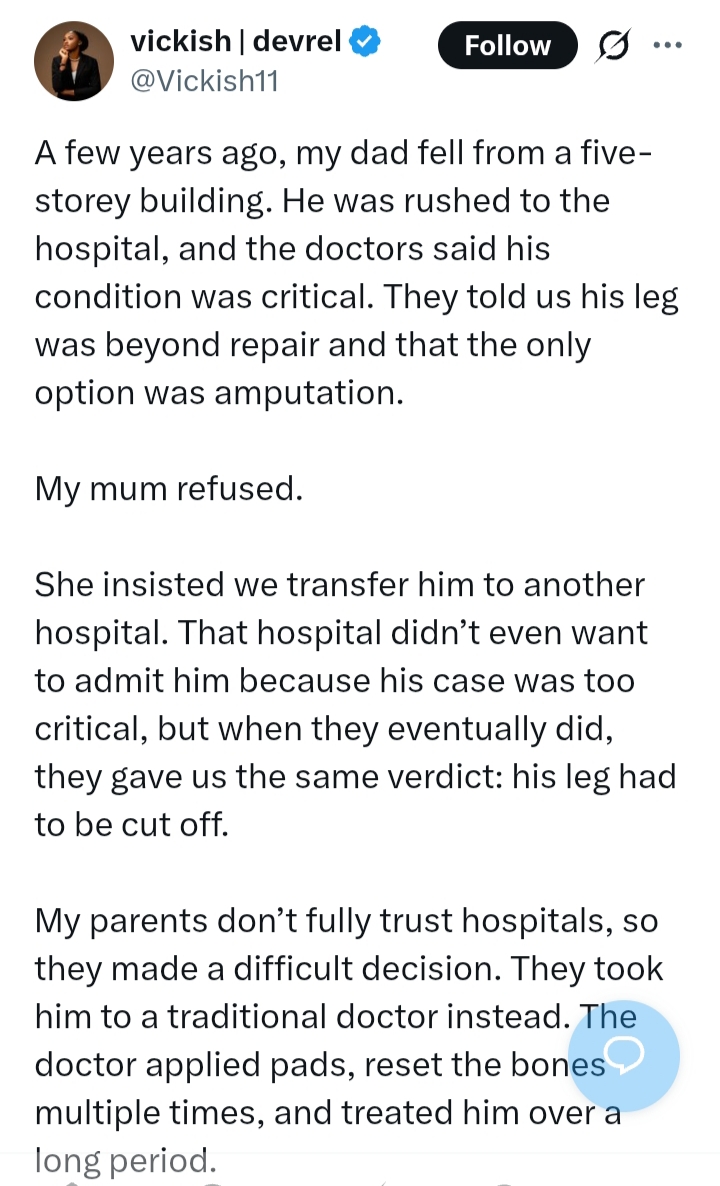Click the display name "vickish | devrel"
This screenshot has height=1186, width=720.
click(236, 42)
